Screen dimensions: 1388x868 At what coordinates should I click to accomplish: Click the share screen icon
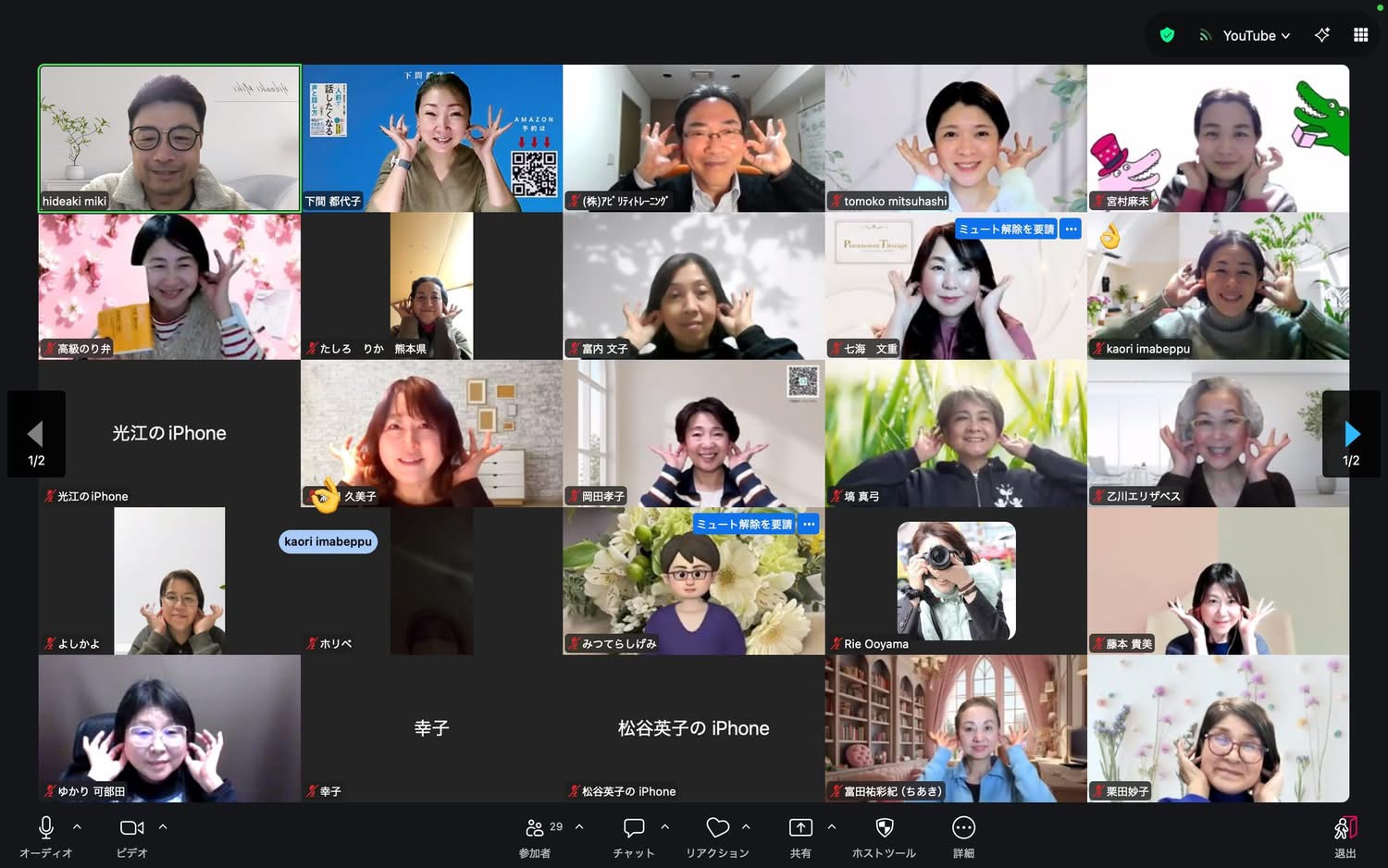tap(800, 827)
